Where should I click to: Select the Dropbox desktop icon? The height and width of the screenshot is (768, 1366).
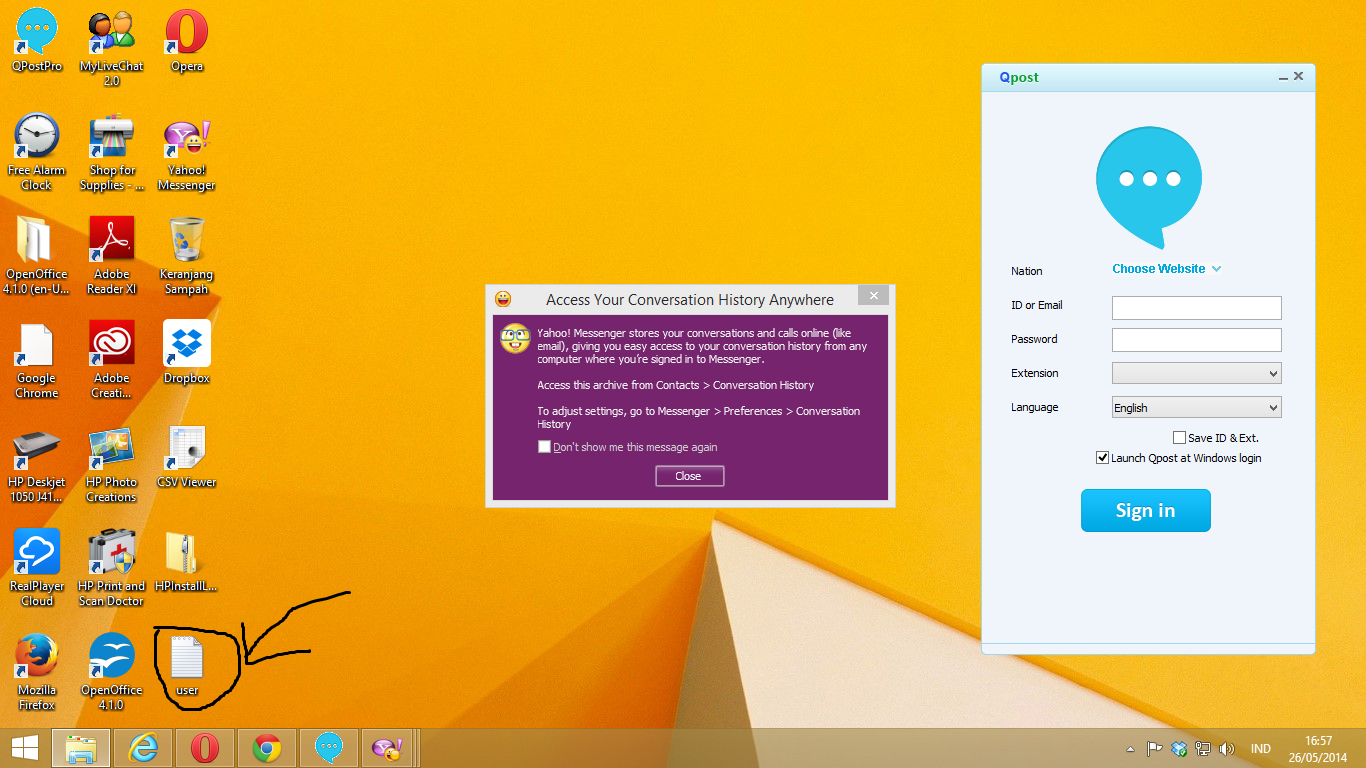click(186, 346)
